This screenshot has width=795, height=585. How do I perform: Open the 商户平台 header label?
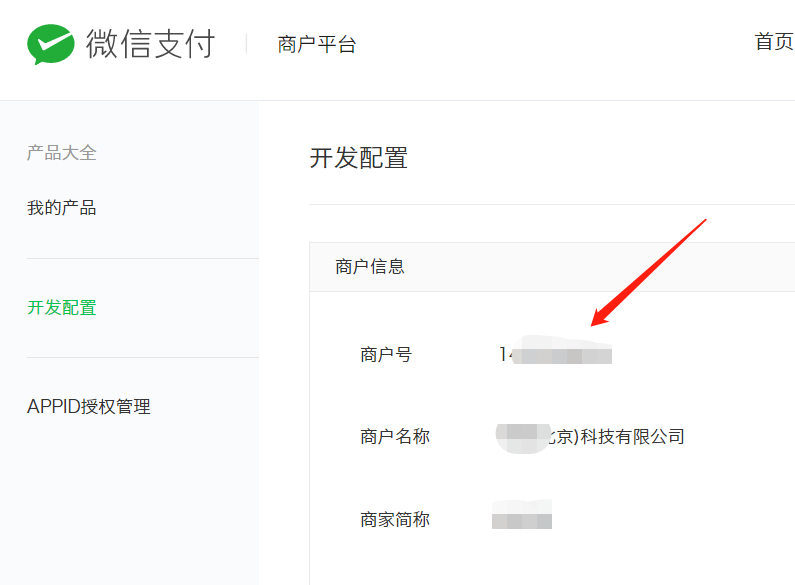[317, 45]
